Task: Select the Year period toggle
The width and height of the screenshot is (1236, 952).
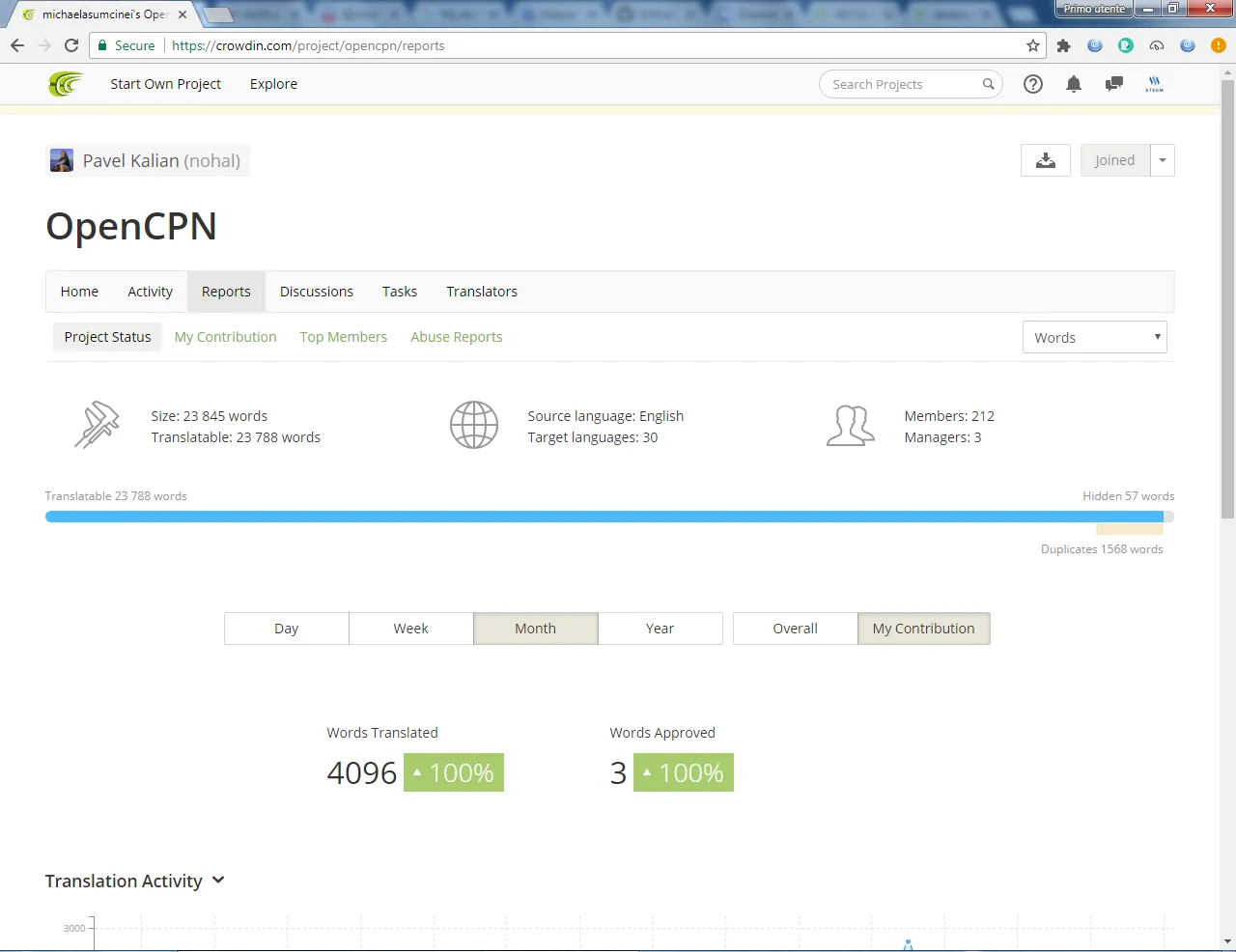Action: (x=660, y=629)
